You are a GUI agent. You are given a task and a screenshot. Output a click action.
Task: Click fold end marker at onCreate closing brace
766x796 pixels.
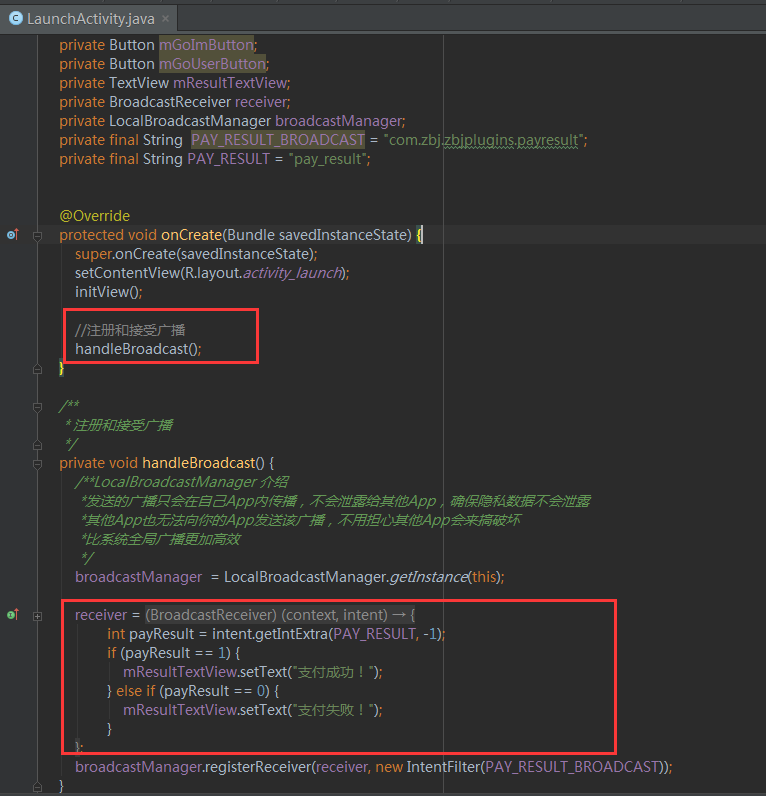click(38, 369)
